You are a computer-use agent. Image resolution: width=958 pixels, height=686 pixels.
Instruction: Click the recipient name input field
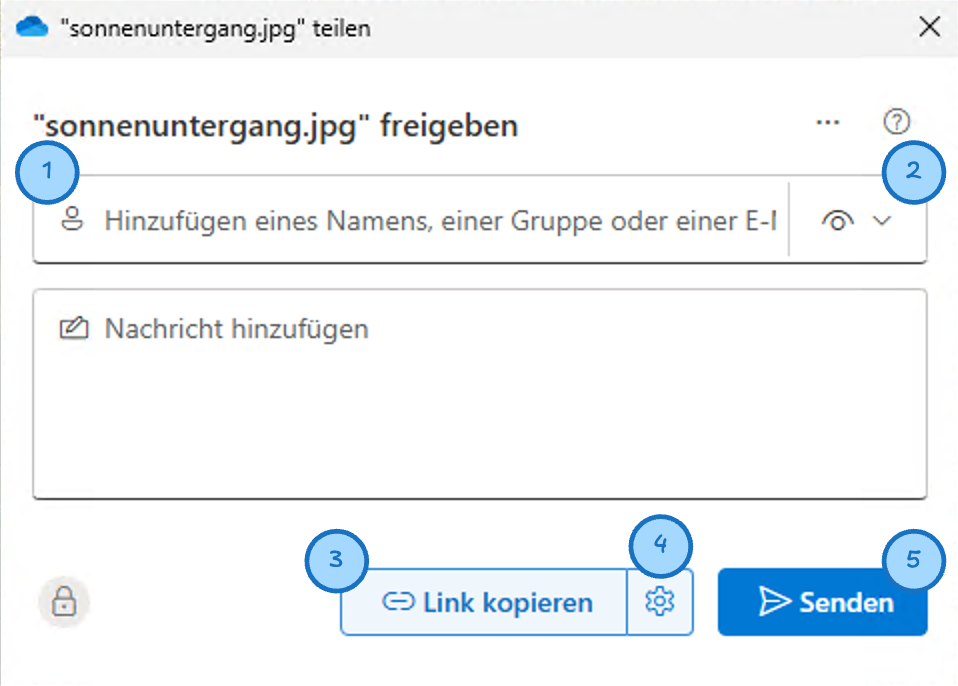click(x=400, y=220)
